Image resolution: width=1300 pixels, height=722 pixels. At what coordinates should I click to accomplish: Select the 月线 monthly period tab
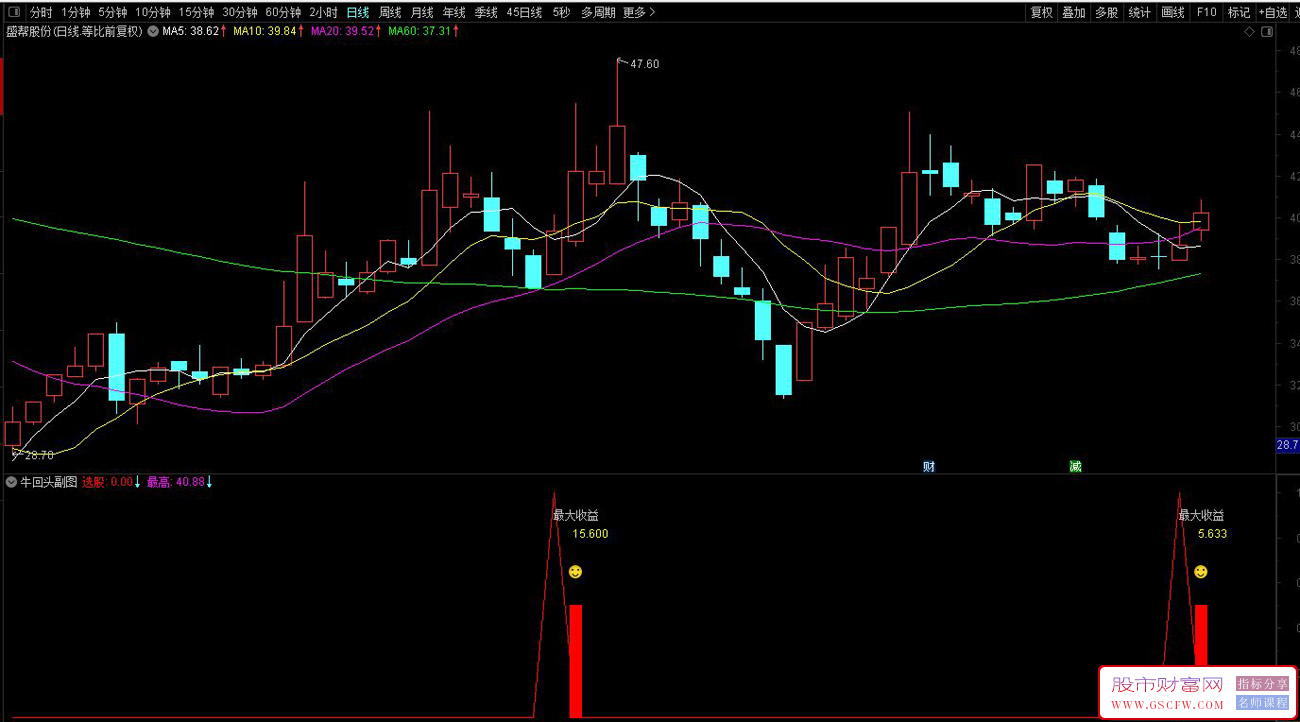click(422, 13)
